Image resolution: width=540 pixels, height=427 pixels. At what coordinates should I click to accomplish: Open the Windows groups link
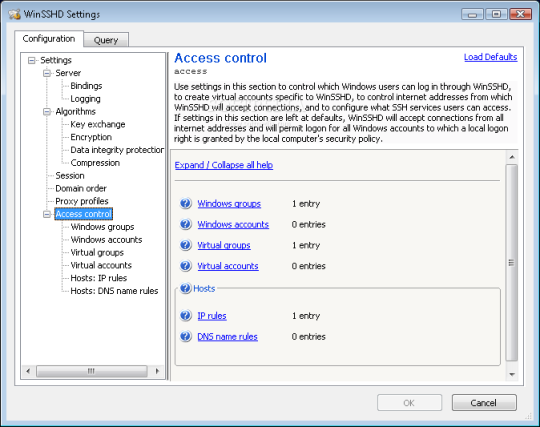click(x=229, y=204)
